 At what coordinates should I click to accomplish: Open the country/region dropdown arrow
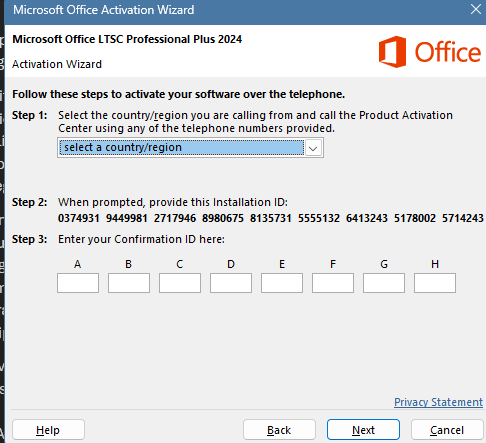313,148
